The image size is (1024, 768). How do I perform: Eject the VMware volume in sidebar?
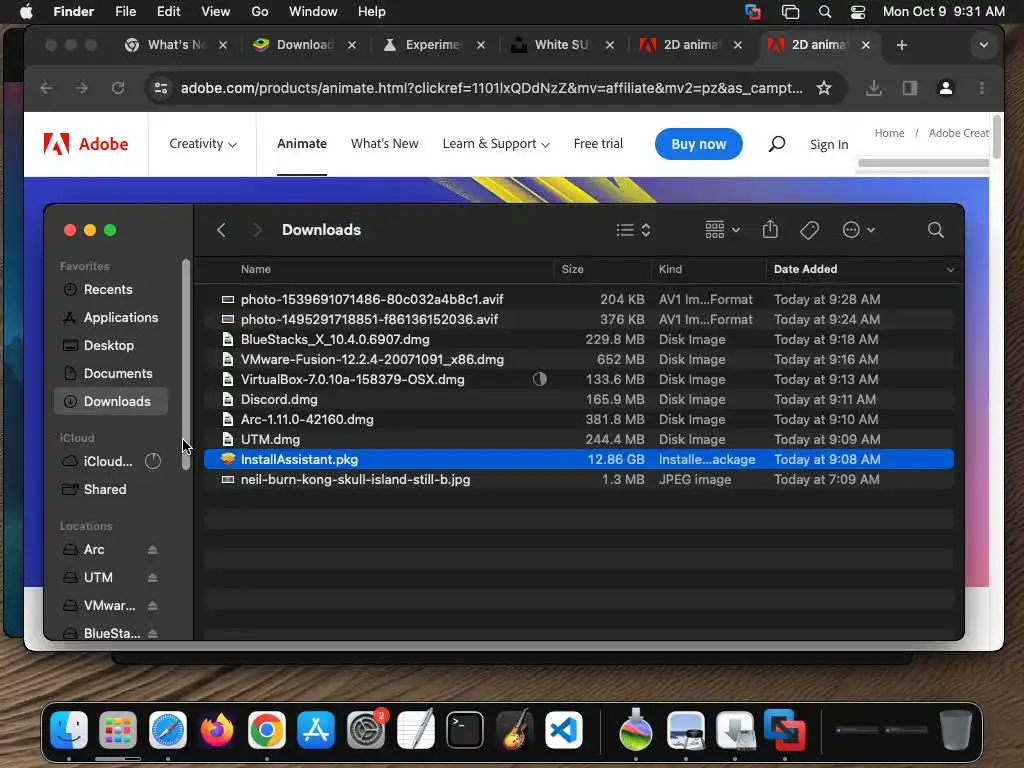[x=152, y=605]
